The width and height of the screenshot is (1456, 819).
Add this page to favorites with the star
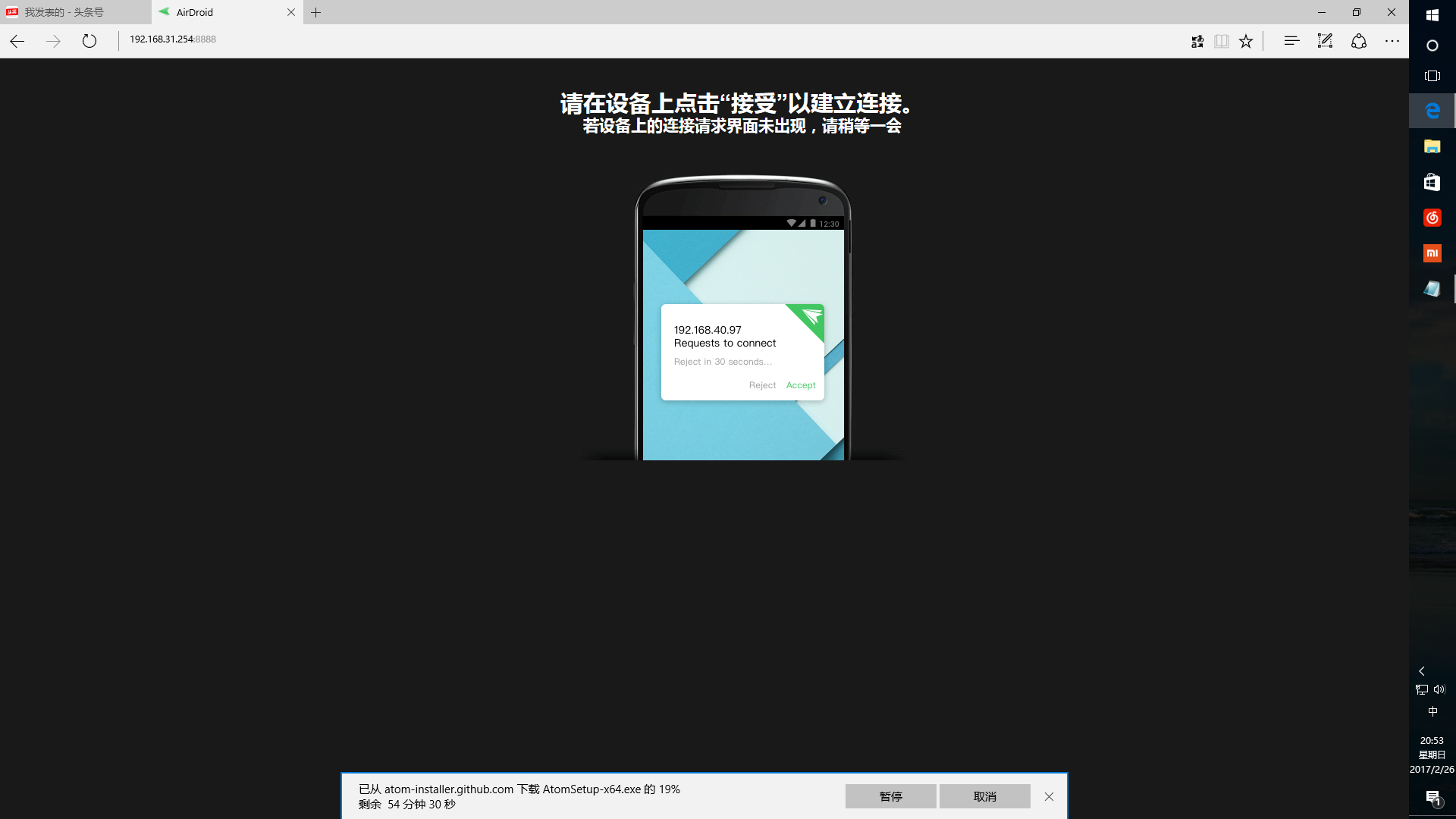[1246, 41]
